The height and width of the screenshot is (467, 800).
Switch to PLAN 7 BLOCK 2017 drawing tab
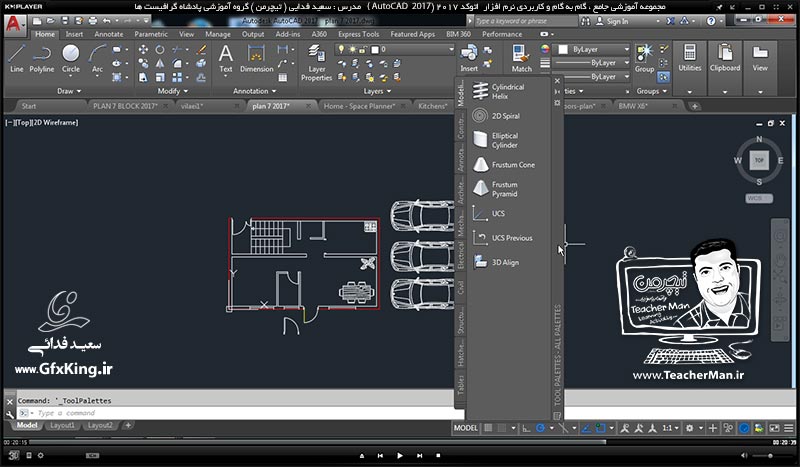pos(125,106)
